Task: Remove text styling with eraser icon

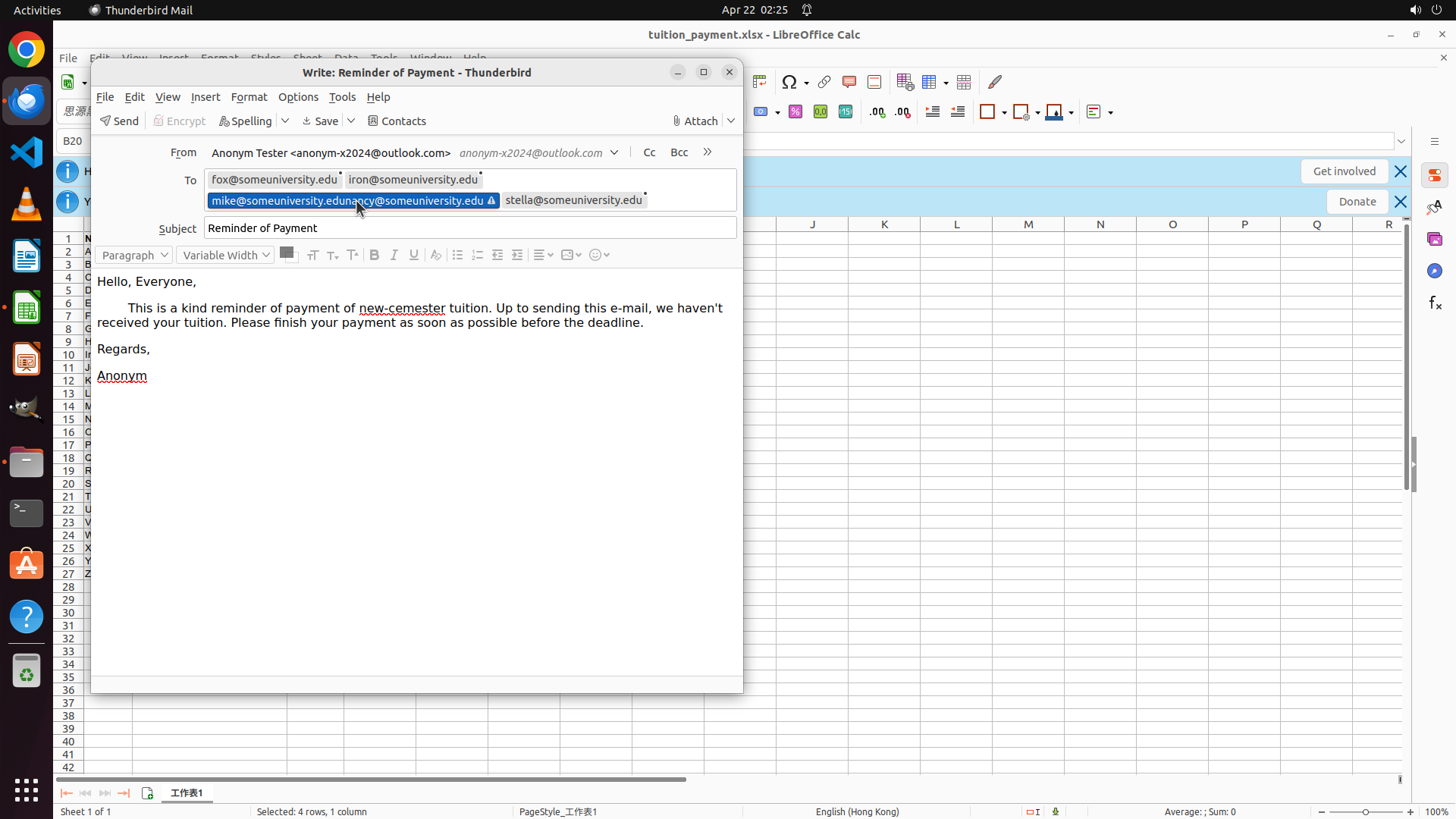Action: pos(435,256)
